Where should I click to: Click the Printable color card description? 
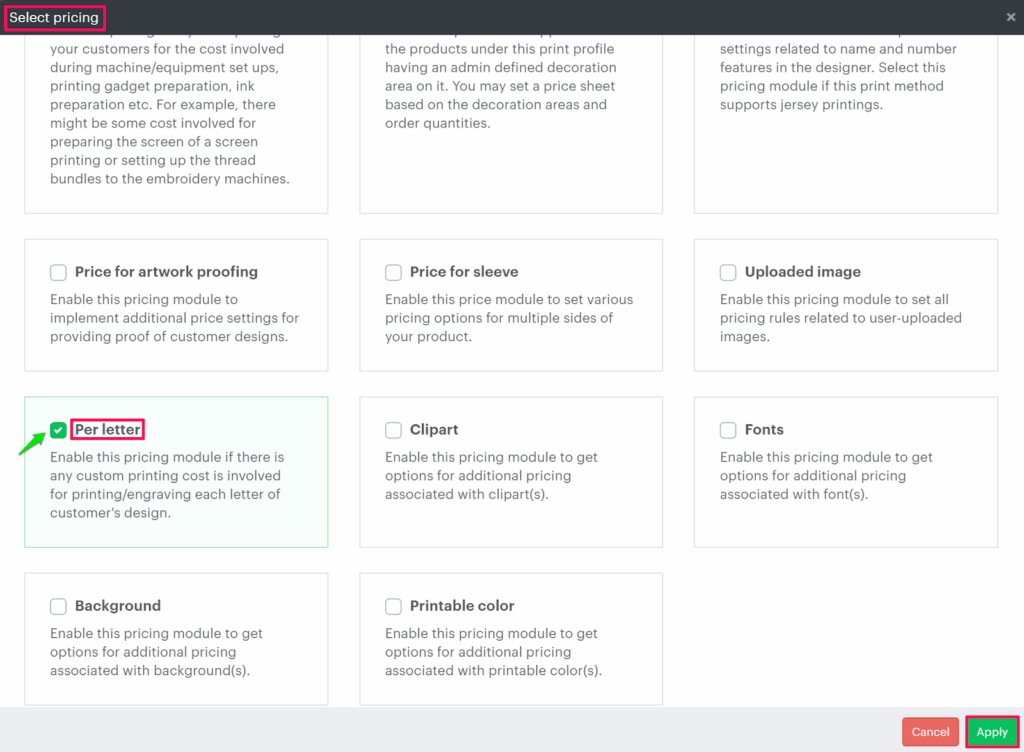point(492,652)
